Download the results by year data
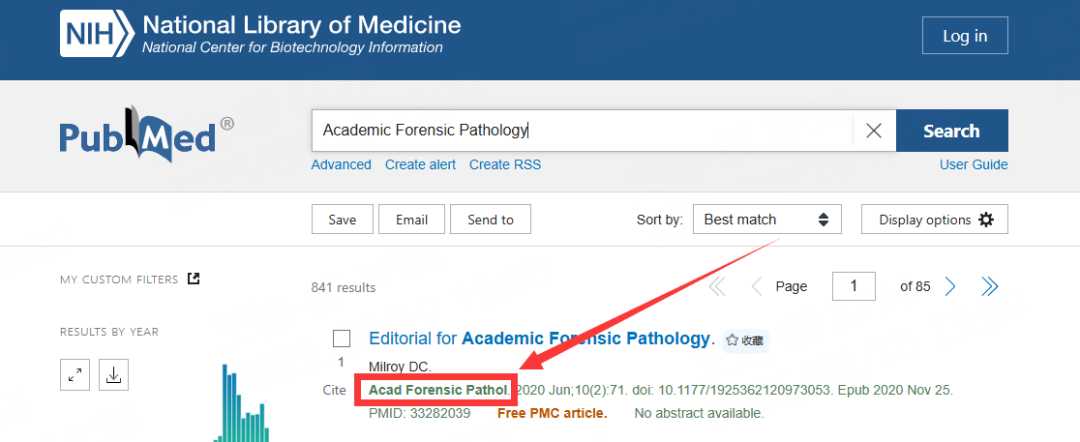Screen dimensions: 1080x442 click(114, 375)
